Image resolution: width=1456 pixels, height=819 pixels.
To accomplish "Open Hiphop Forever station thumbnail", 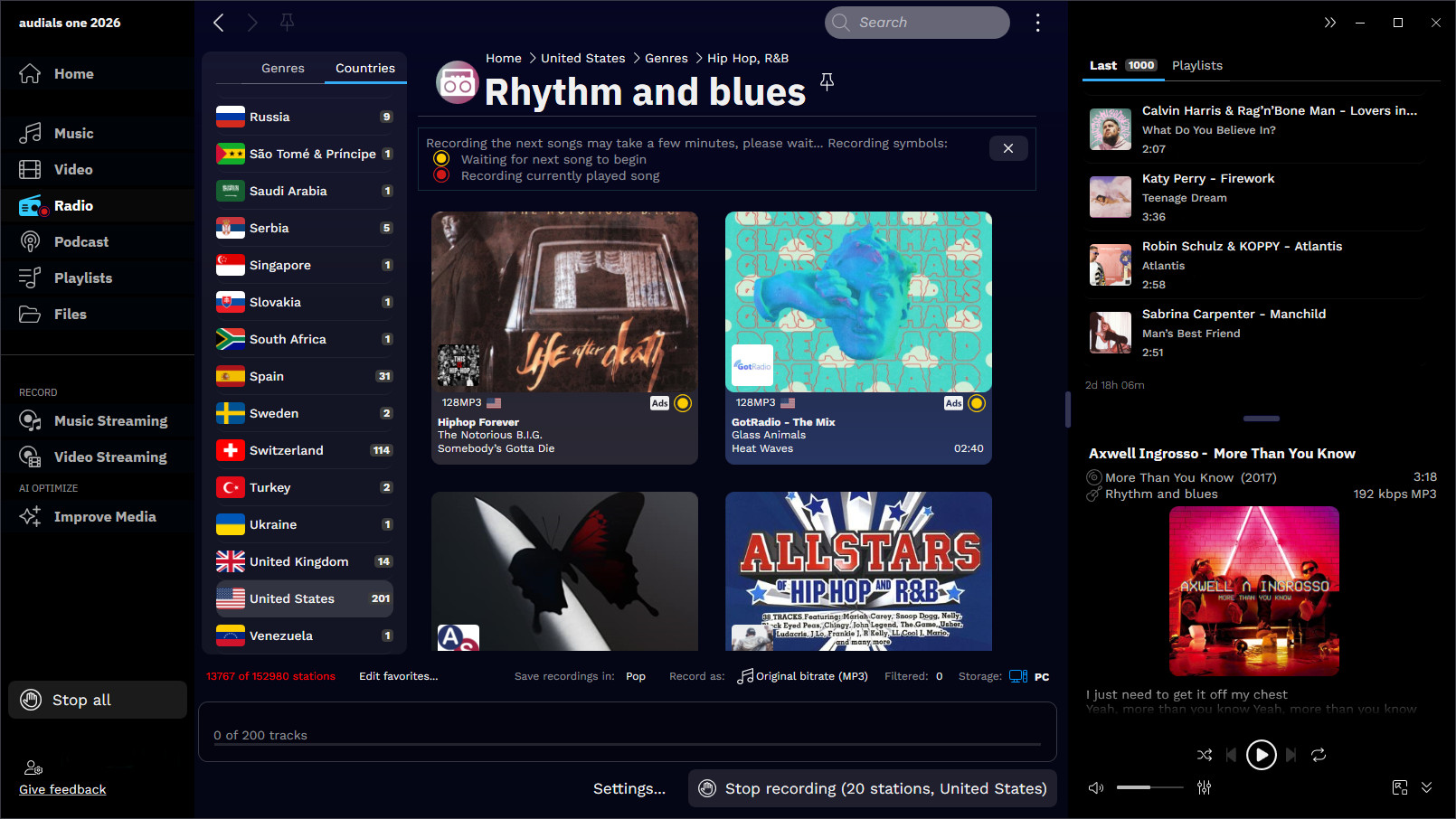I will [x=564, y=302].
